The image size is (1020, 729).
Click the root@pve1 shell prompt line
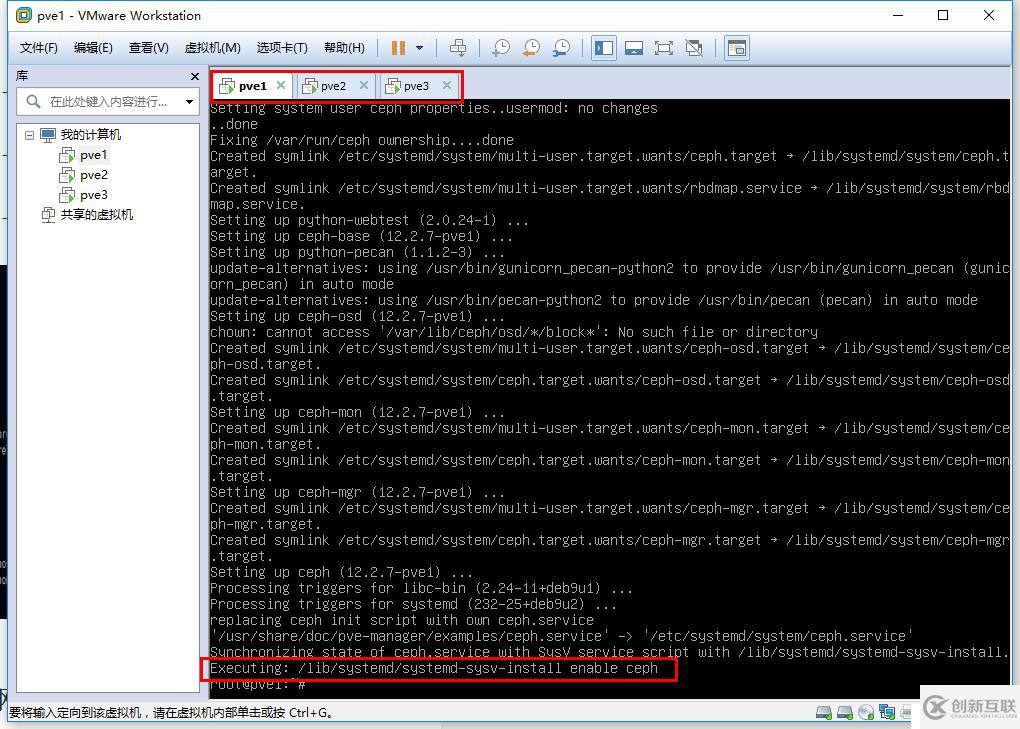pos(258,685)
